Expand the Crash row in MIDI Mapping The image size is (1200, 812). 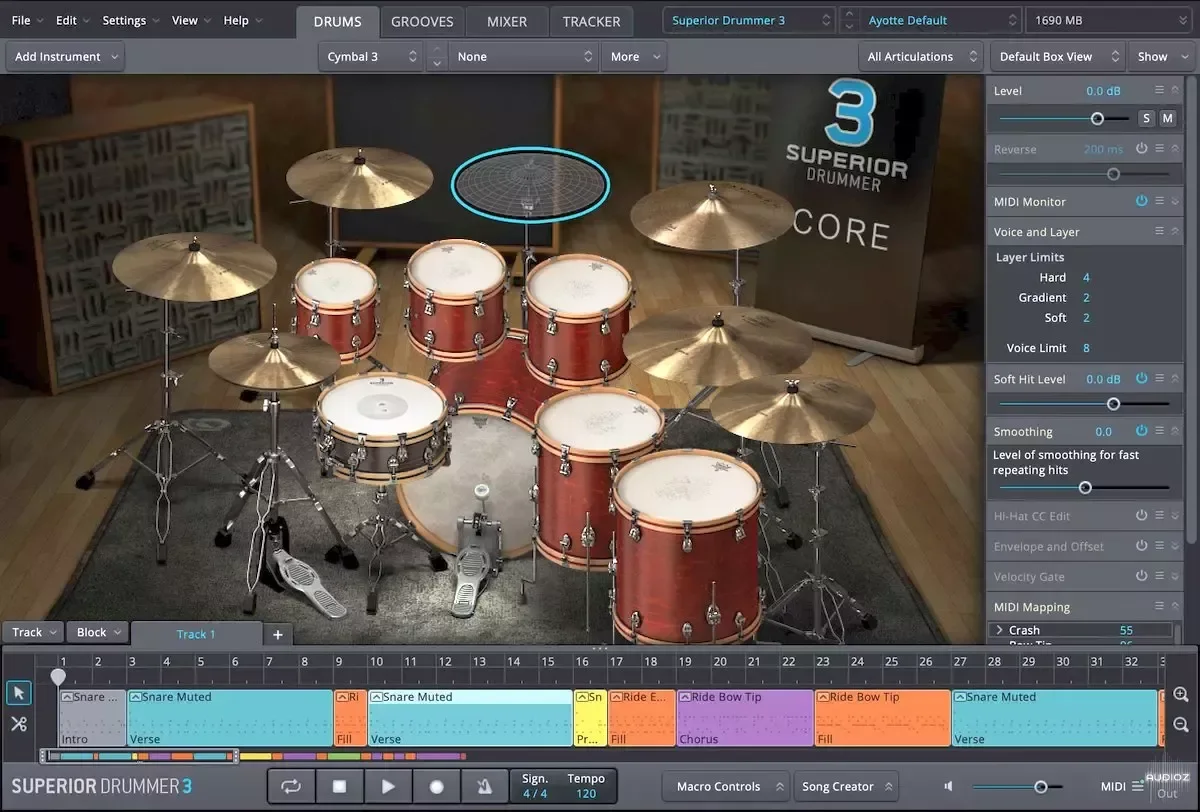pos(999,630)
